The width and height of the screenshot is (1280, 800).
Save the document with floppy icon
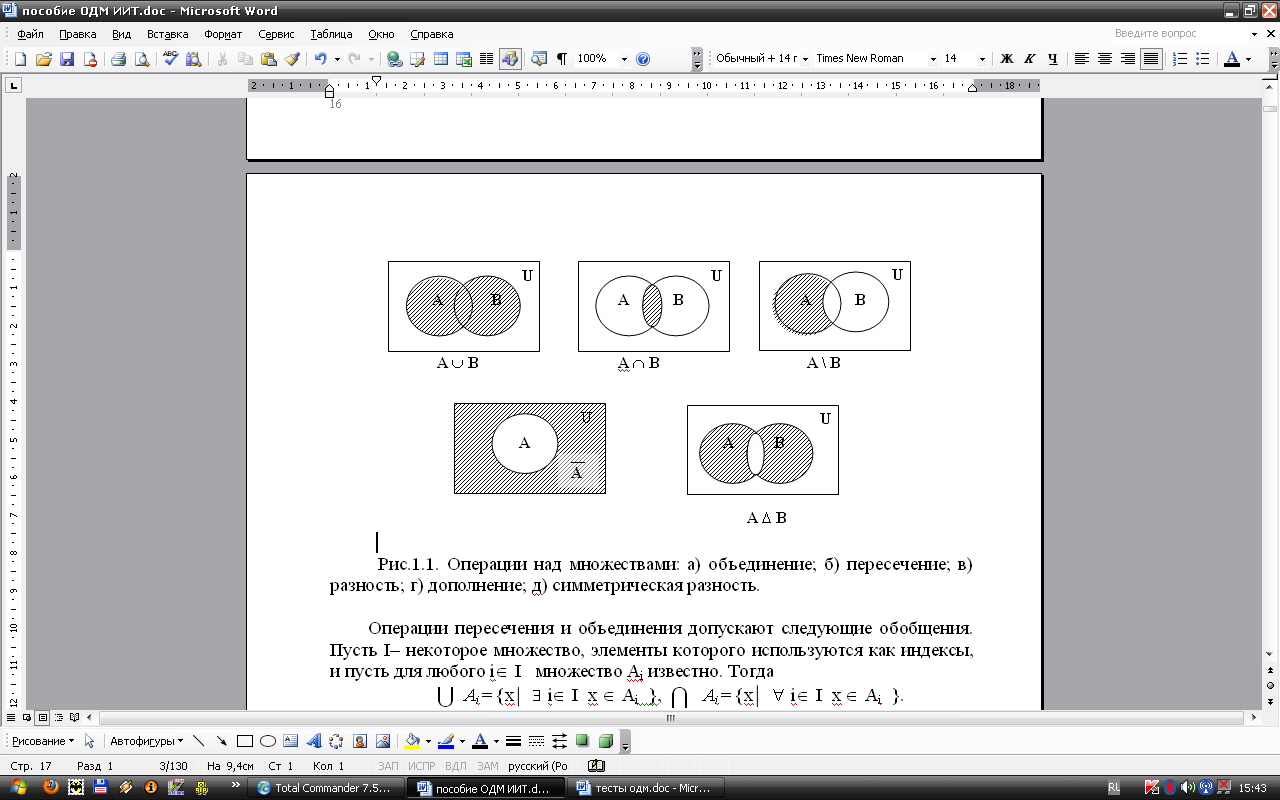pyautogui.click(x=66, y=59)
